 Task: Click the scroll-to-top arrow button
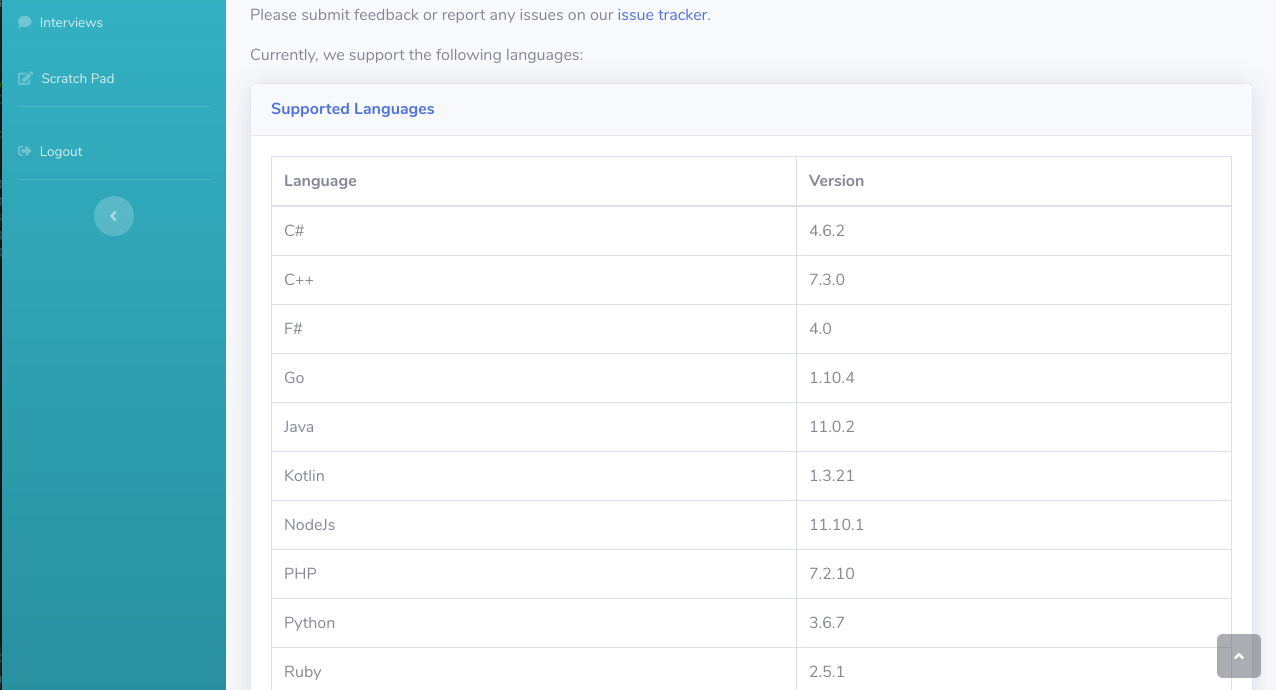point(1239,656)
